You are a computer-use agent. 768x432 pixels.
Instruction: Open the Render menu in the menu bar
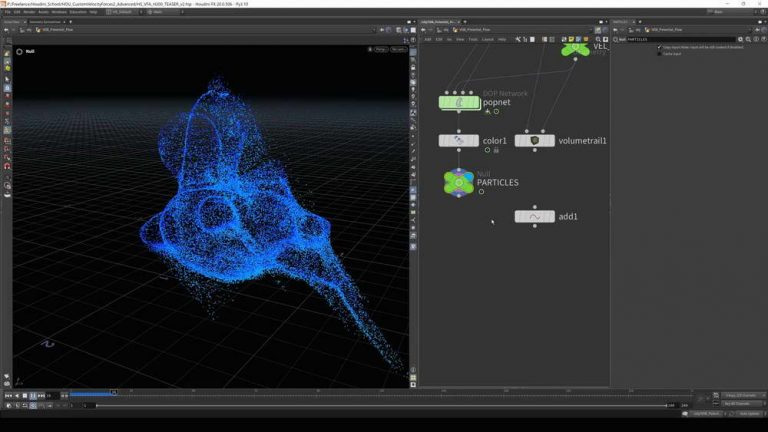[30, 12]
